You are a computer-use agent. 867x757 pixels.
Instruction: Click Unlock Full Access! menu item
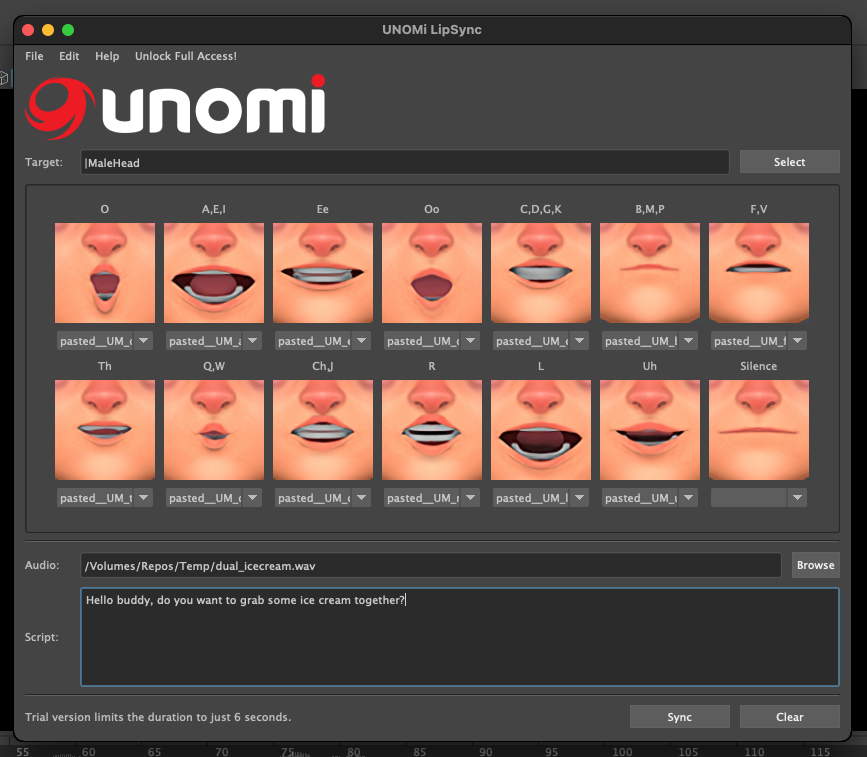[186, 56]
